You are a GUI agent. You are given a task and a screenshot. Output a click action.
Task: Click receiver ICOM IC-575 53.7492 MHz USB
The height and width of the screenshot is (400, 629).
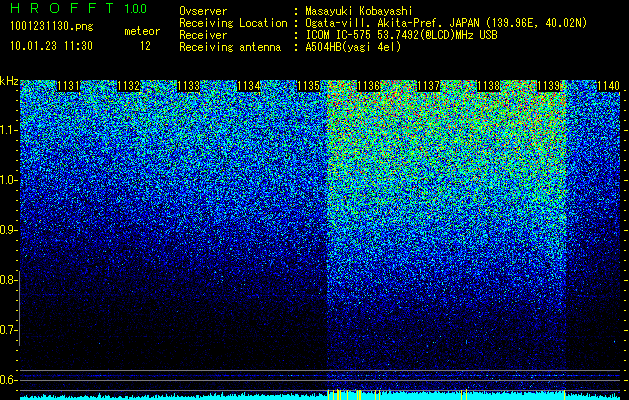pyautogui.click(x=401, y=35)
